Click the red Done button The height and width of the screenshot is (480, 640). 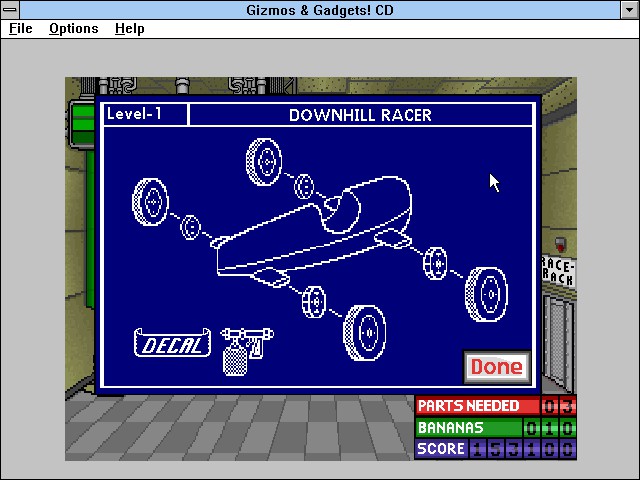tap(496, 367)
